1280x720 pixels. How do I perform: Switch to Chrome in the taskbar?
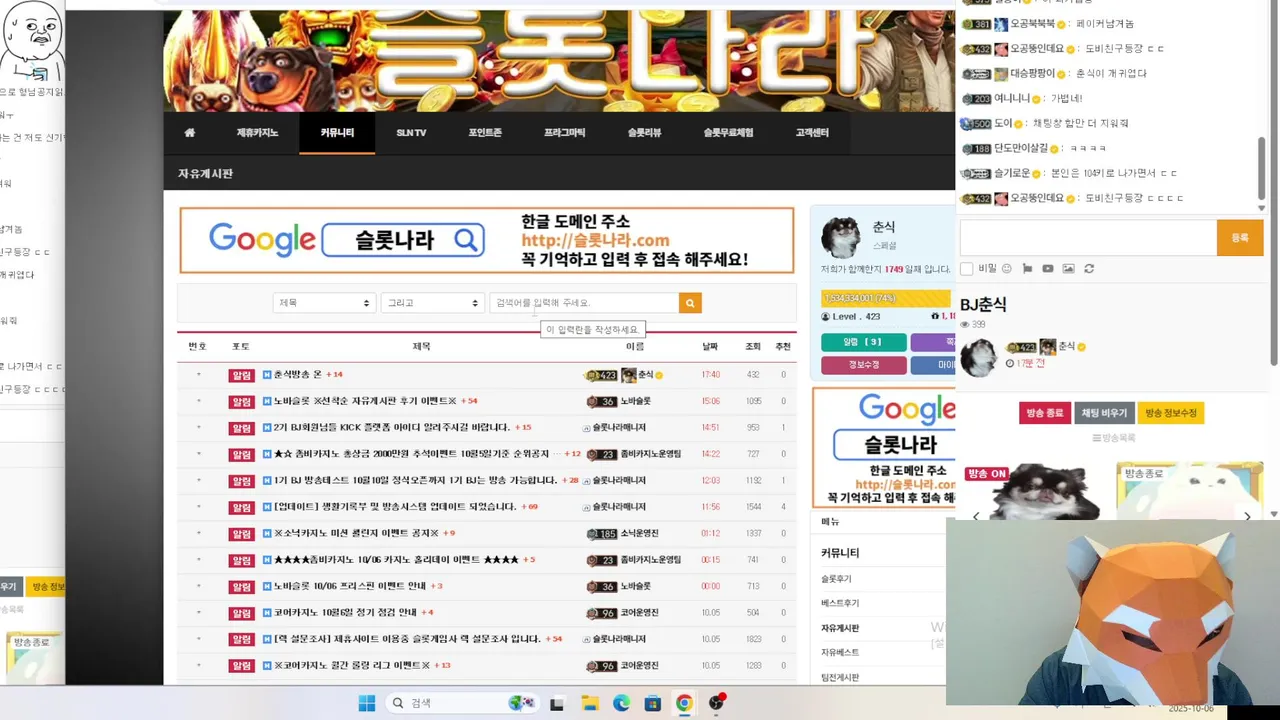tap(684, 703)
